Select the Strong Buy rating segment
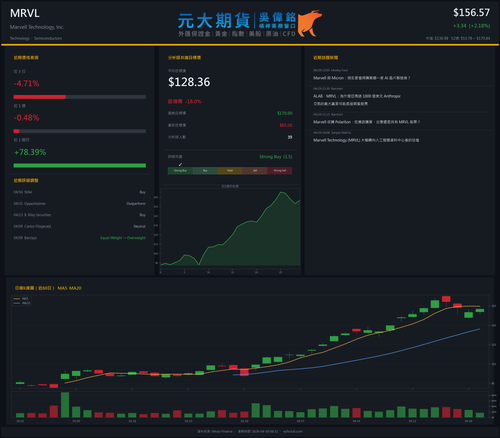 [x=180, y=171]
